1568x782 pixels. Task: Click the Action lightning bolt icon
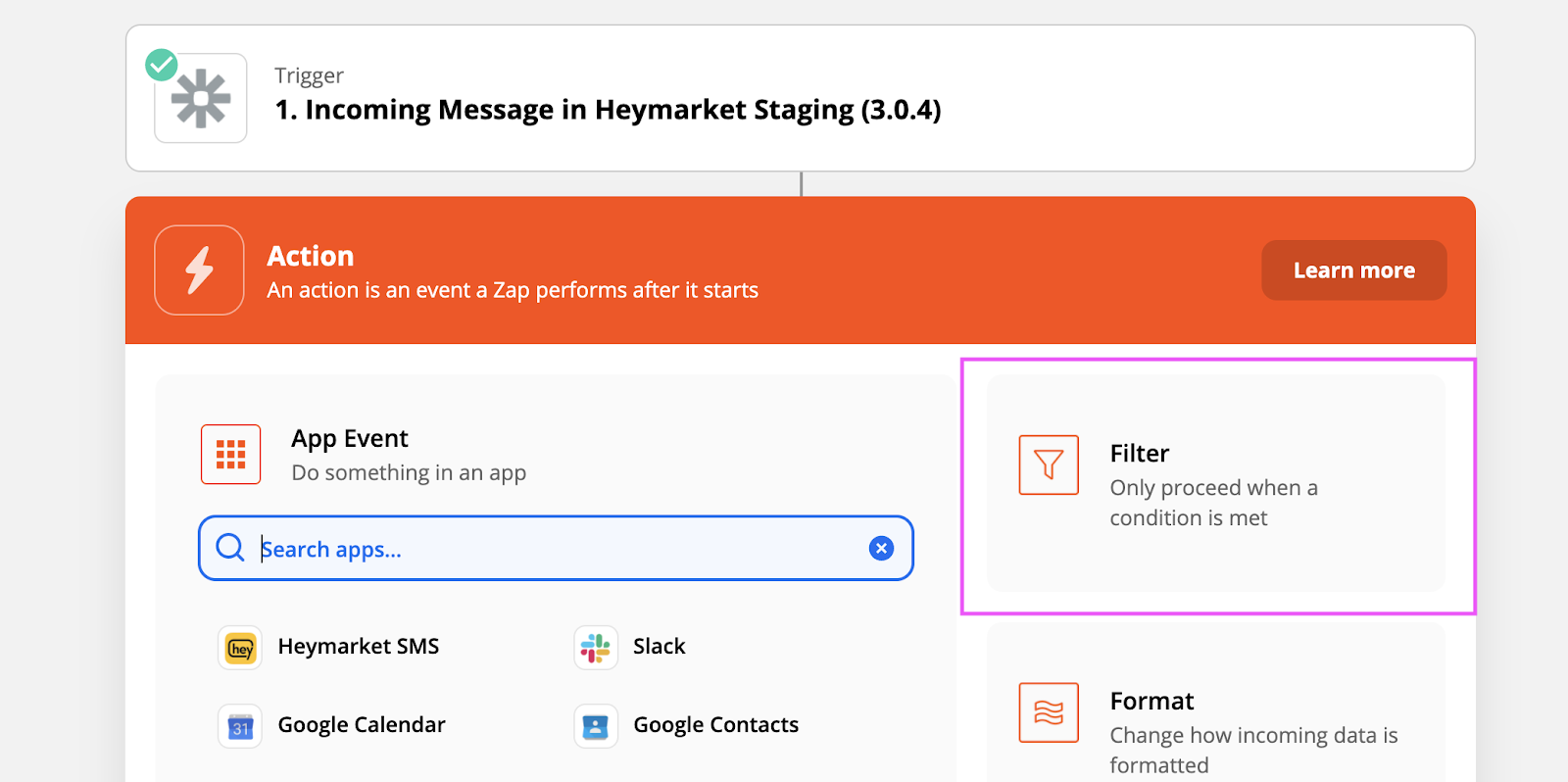pos(199,270)
